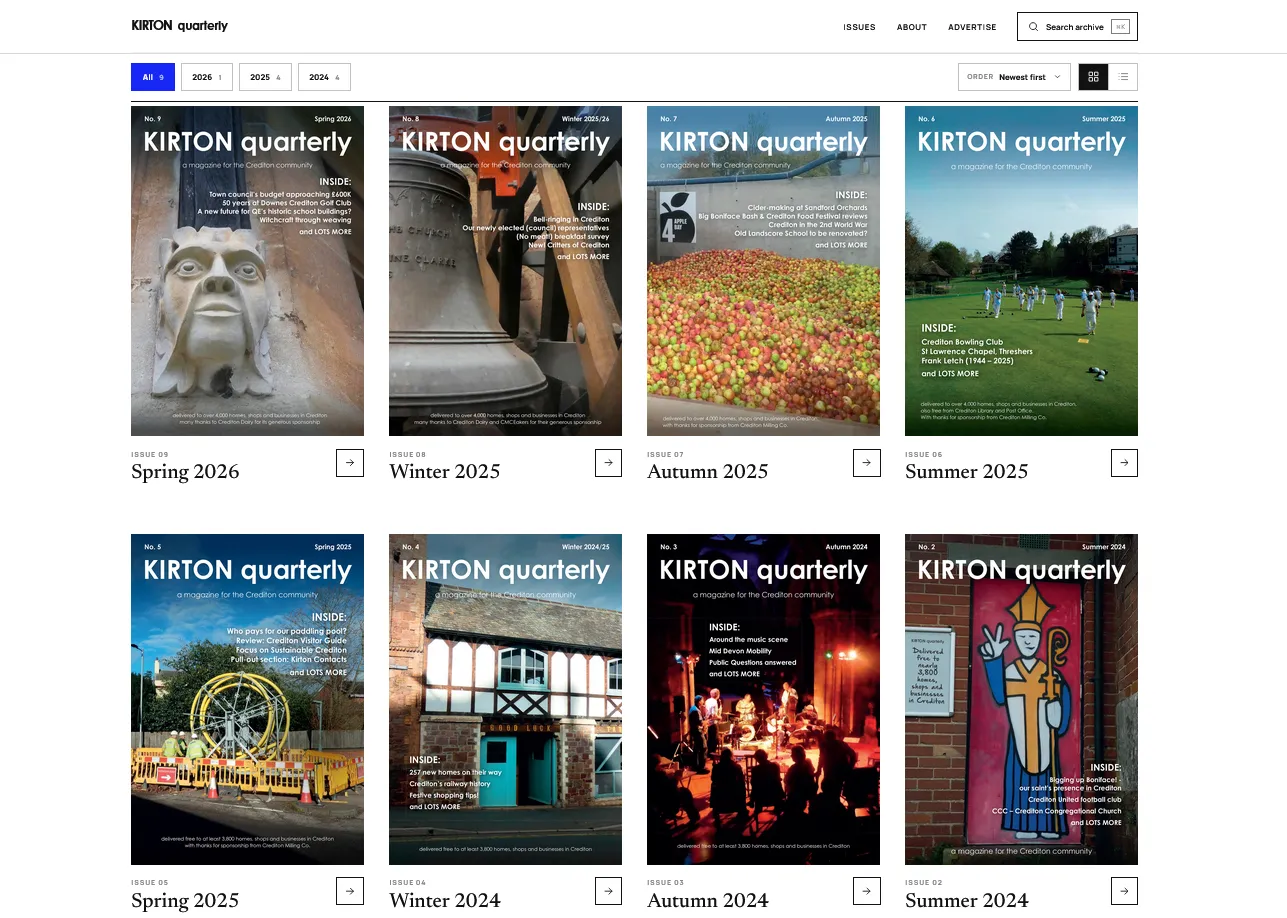This screenshot has height=918, width=1287.
Task: Open No. 4 timbered building cover thumbnail
Action: point(505,699)
